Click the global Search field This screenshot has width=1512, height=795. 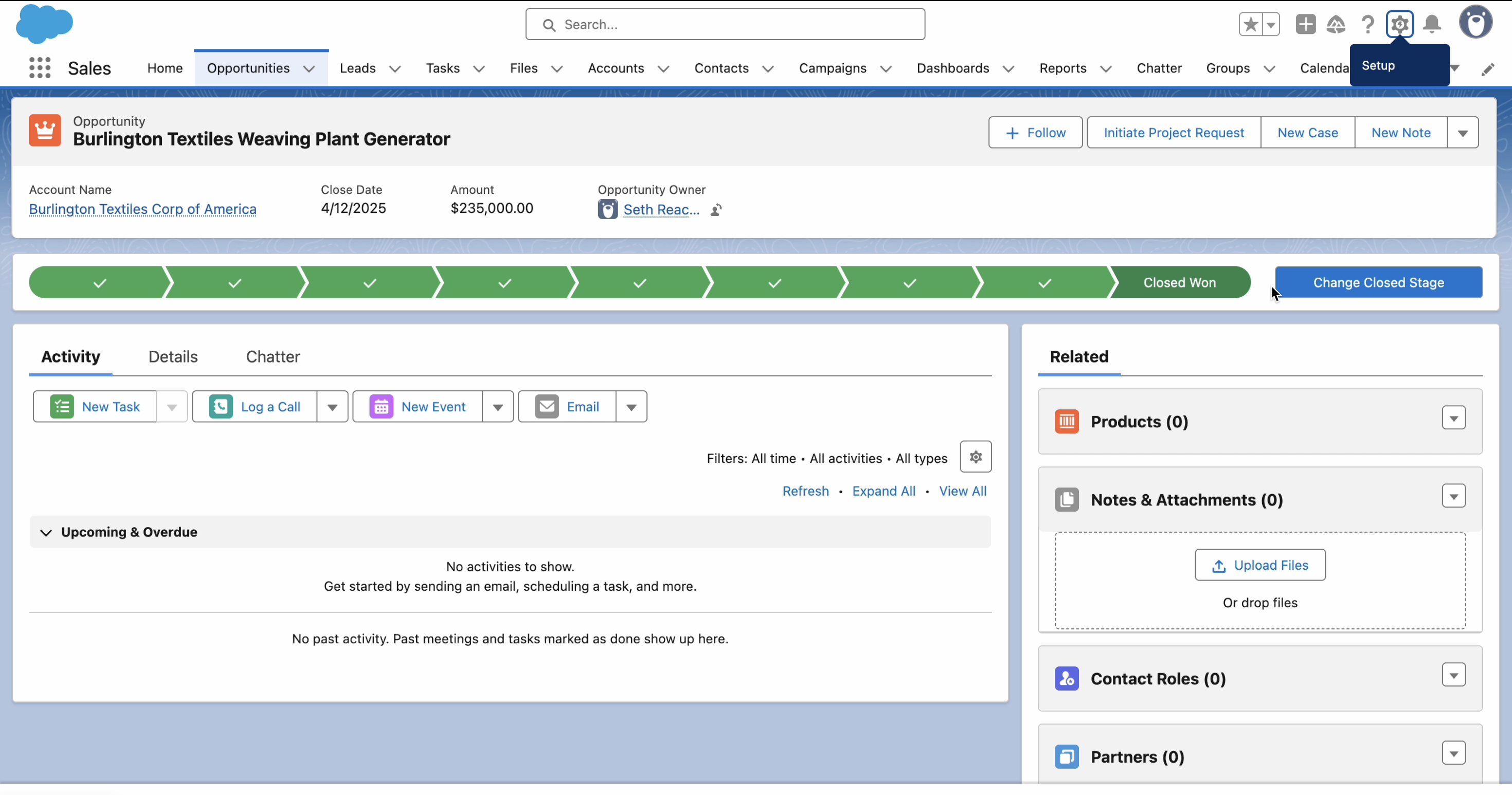(725, 25)
